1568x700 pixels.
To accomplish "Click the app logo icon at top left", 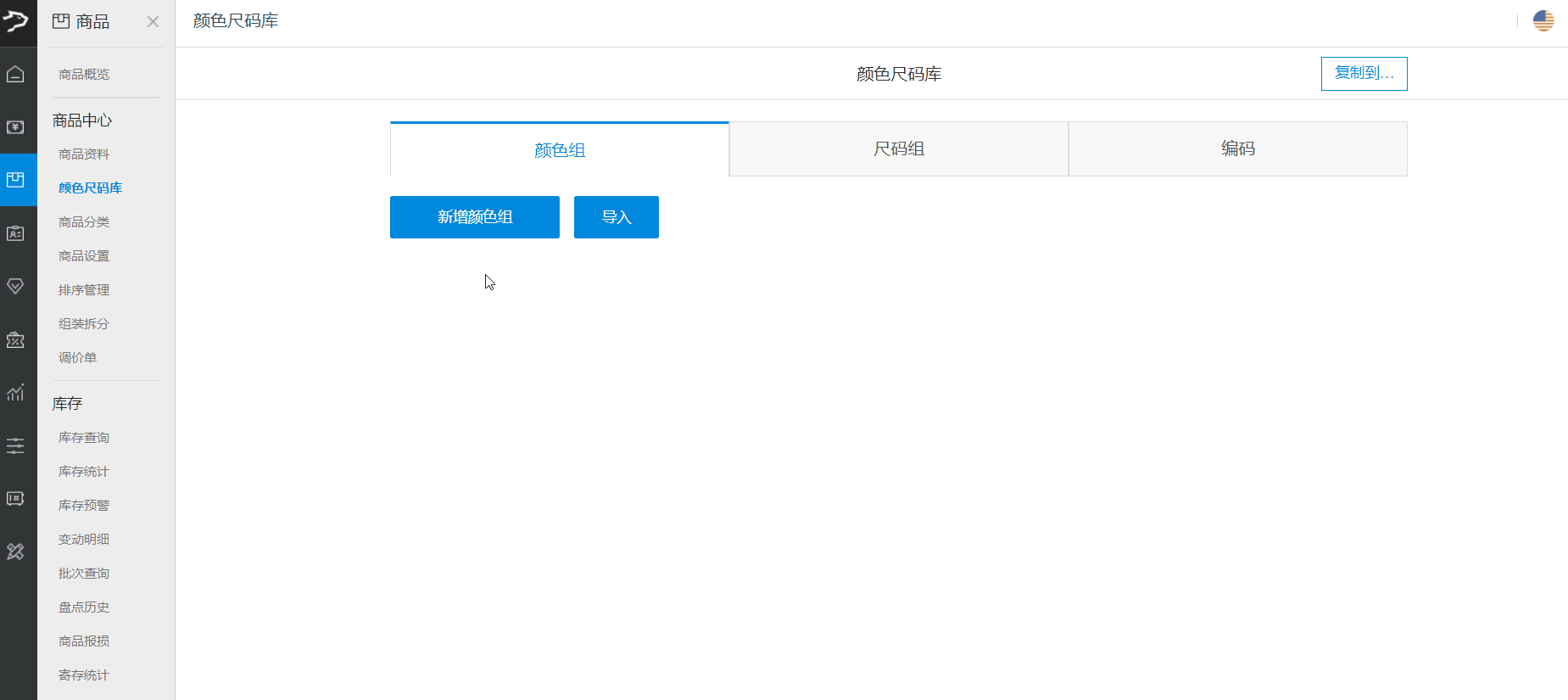I will [x=15, y=20].
